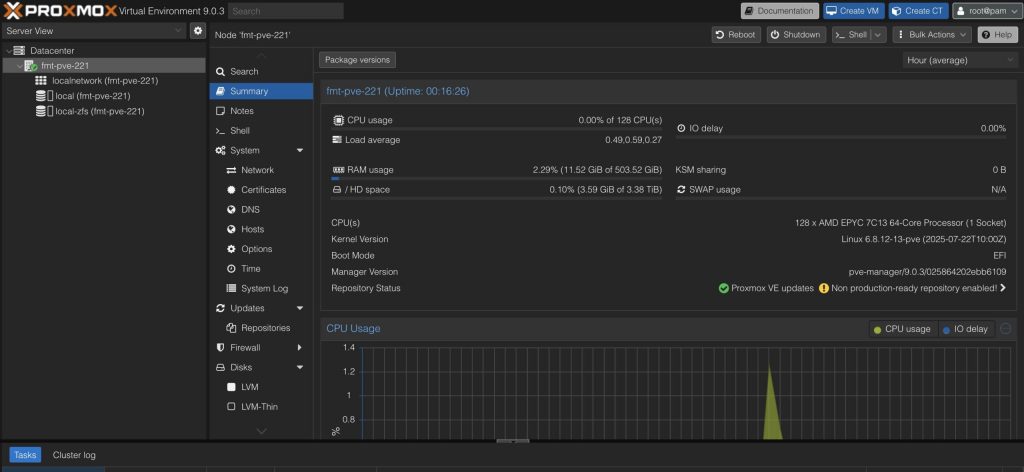The image size is (1024, 472).
Task: Click the scroll-down arrow of node menu
Action: tap(261, 431)
